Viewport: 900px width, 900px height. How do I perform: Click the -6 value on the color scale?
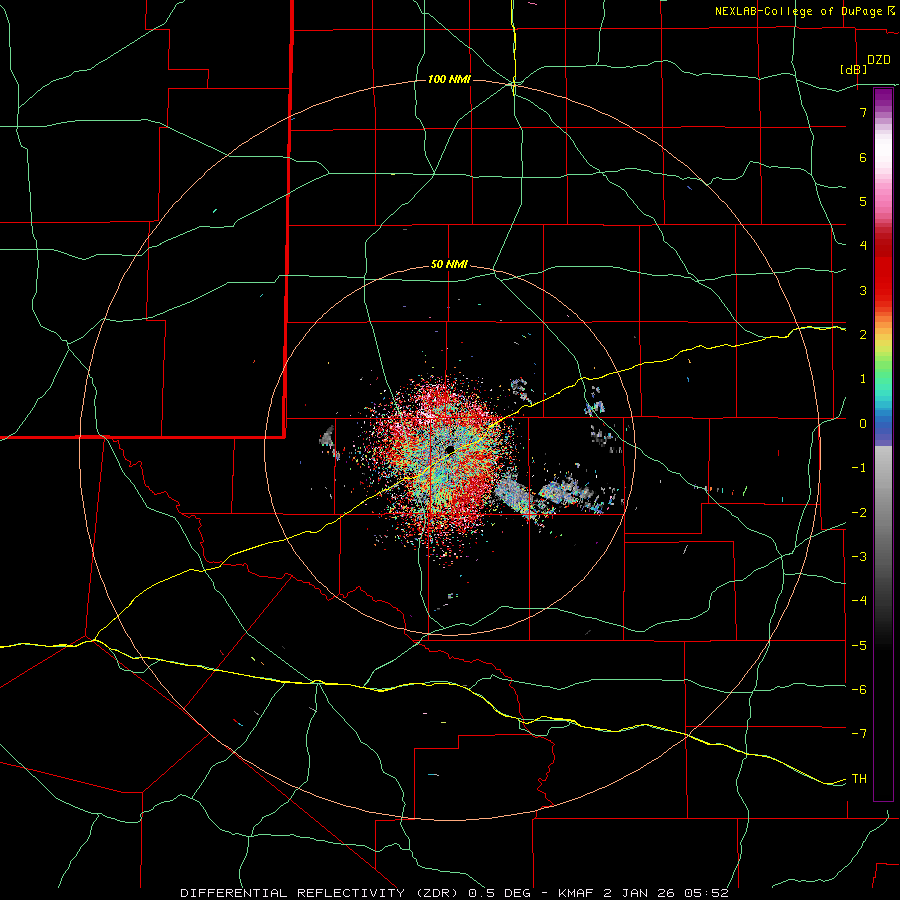point(859,690)
